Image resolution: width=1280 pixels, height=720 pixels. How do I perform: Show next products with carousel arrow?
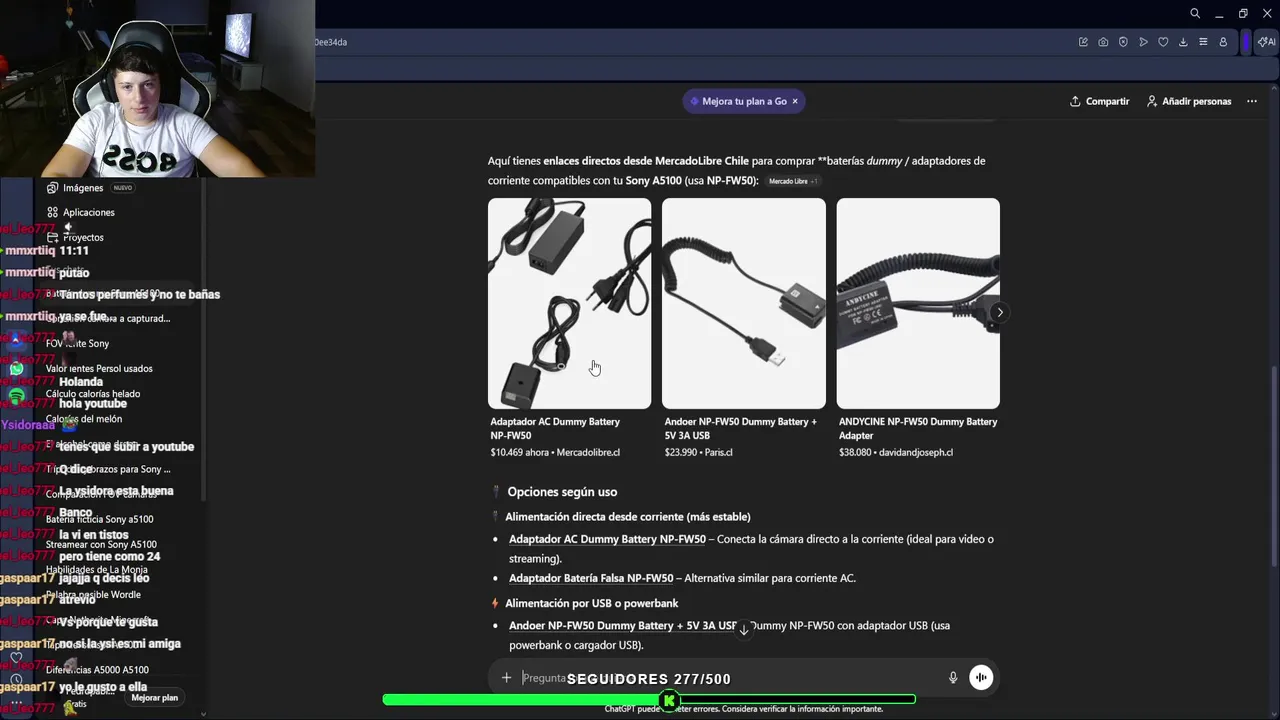(x=999, y=312)
